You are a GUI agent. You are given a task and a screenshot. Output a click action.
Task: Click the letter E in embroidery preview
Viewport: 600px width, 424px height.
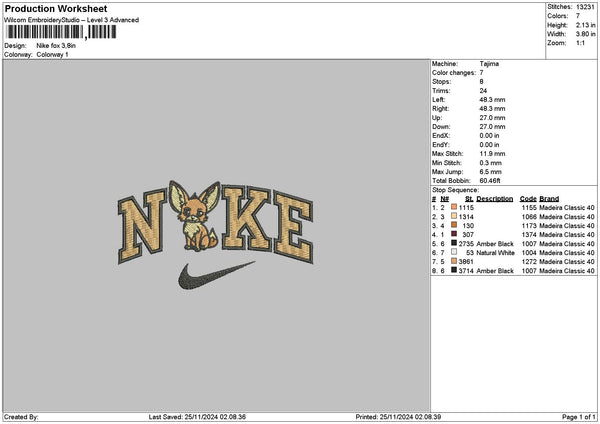[x=294, y=228]
